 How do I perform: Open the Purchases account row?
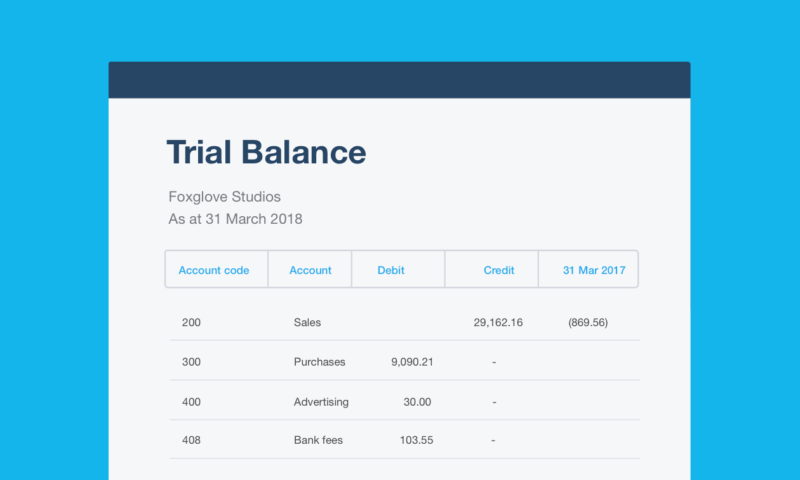pos(320,362)
